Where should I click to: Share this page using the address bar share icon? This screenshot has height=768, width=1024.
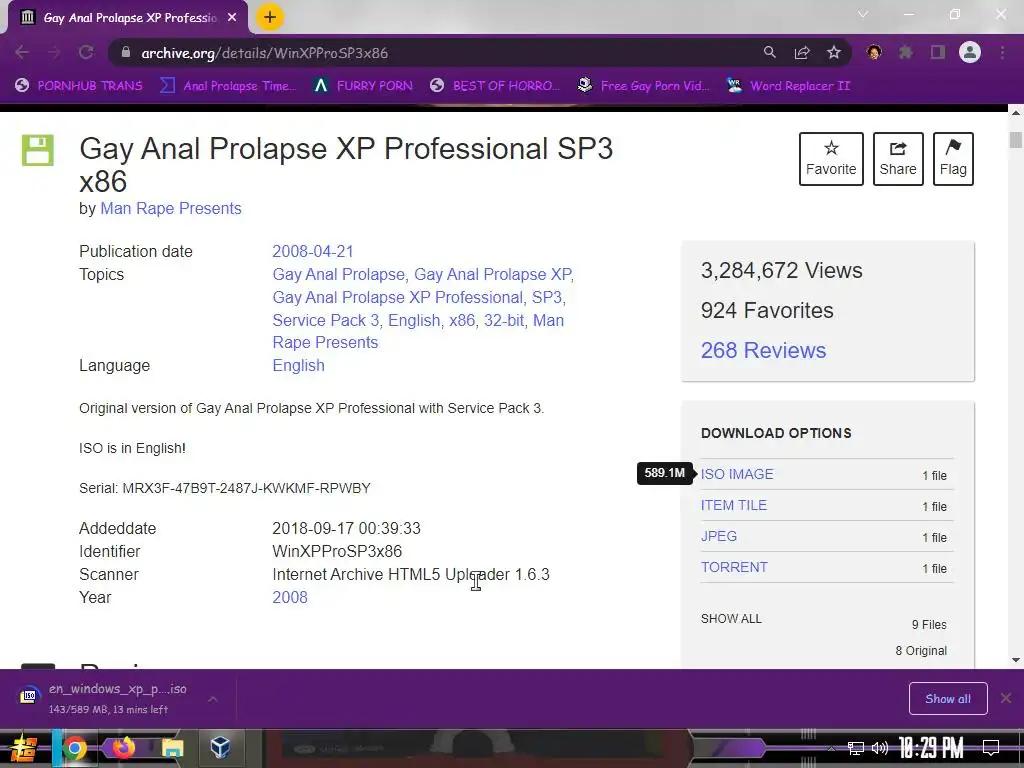pos(802,53)
